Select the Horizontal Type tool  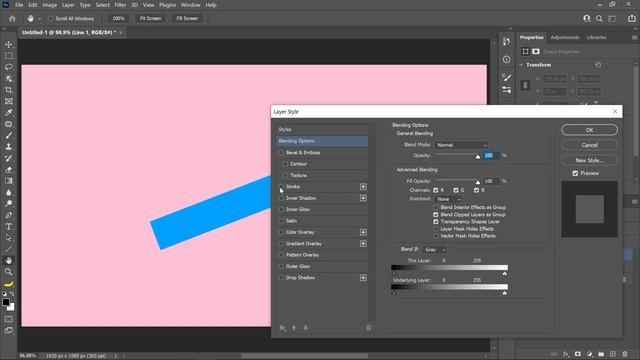9,227
